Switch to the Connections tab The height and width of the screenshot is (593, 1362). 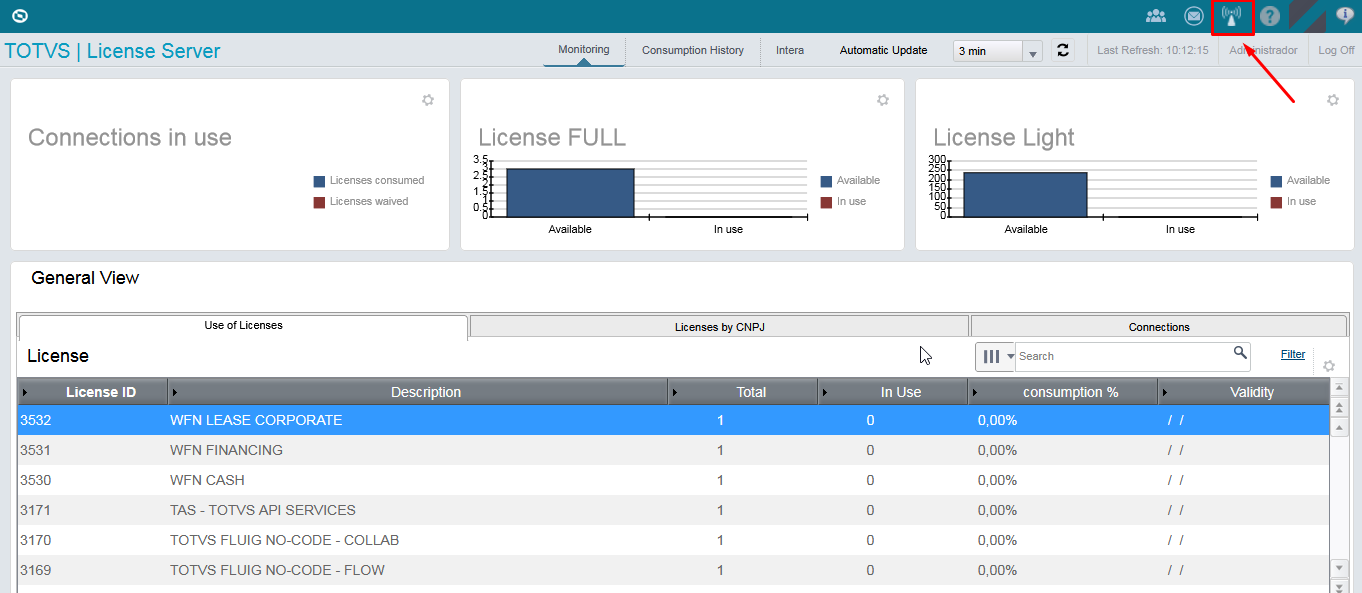(x=1159, y=327)
